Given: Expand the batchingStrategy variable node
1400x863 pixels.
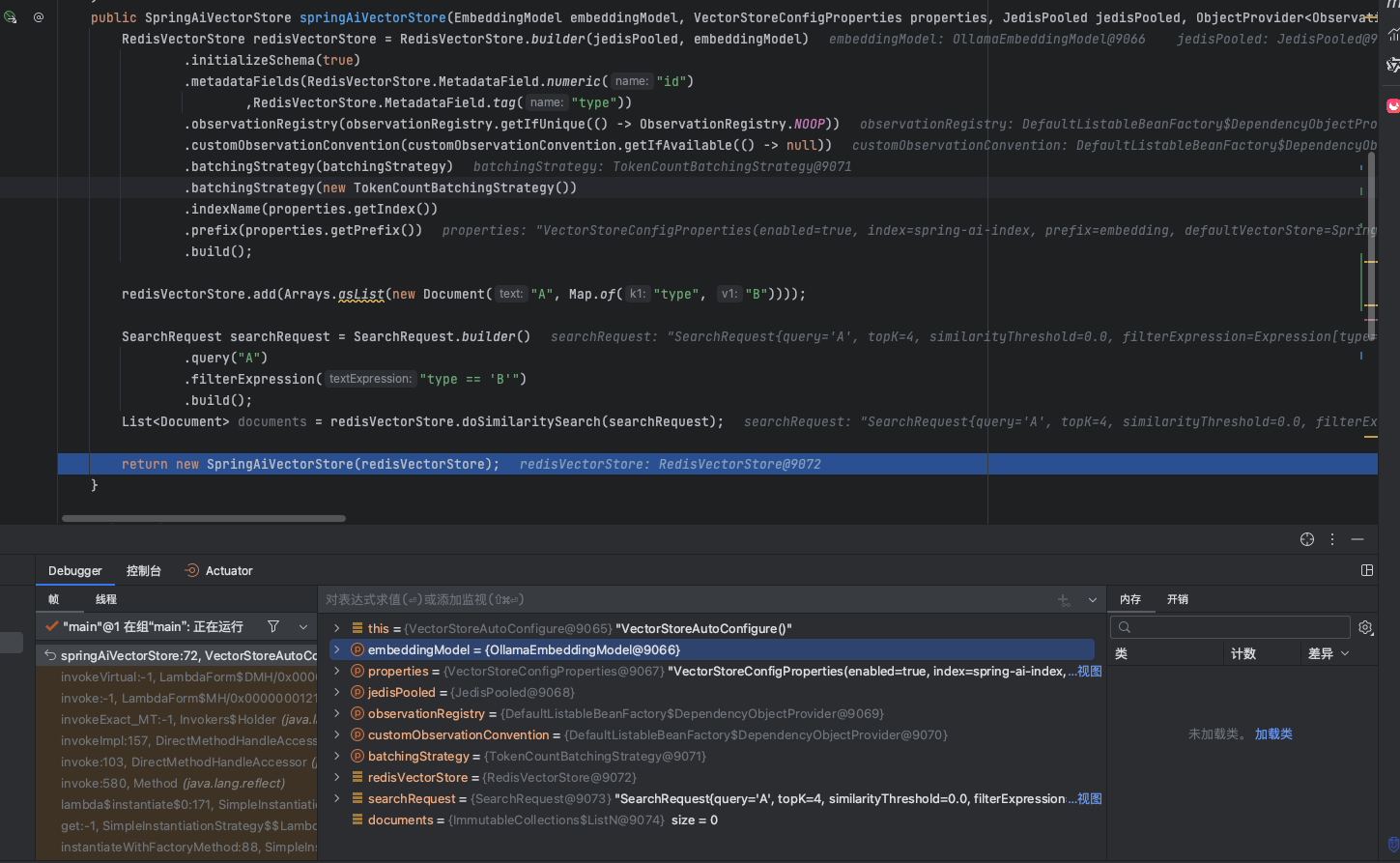Looking at the screenshot, I should (x=337, y=756).
